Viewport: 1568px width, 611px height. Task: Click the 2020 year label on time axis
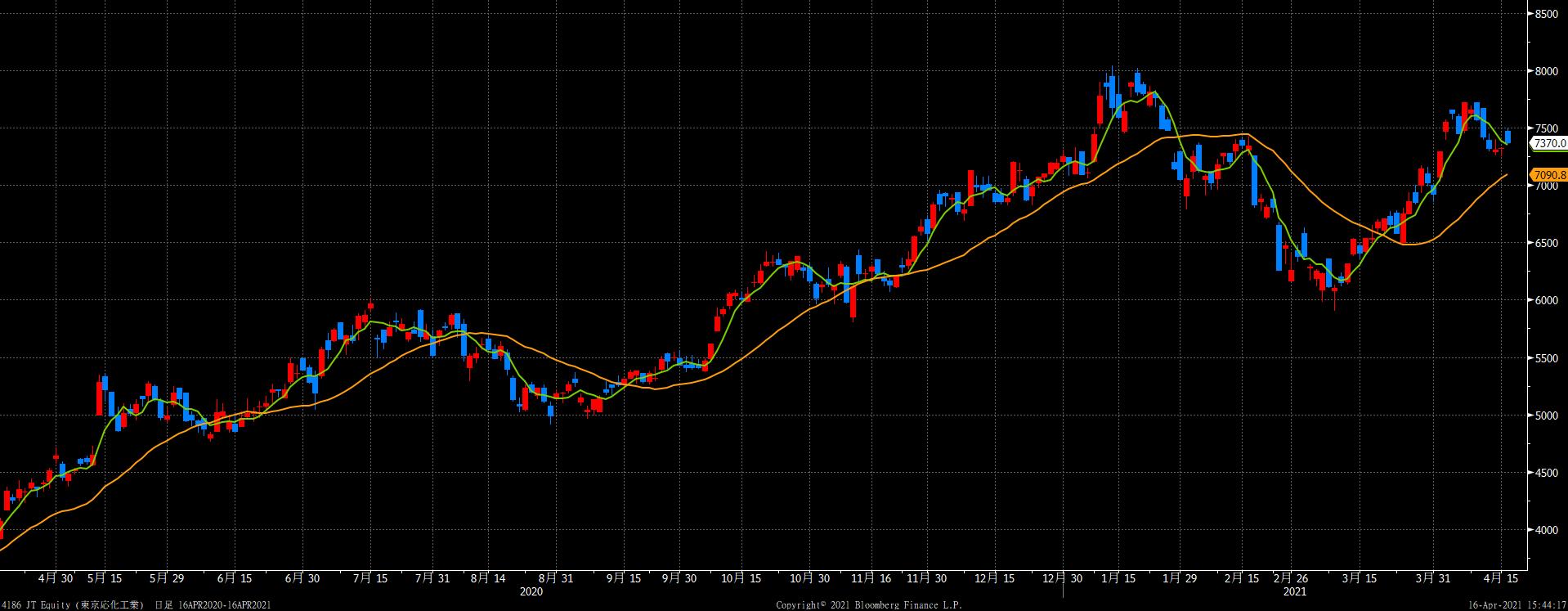(x=531, y=591)
